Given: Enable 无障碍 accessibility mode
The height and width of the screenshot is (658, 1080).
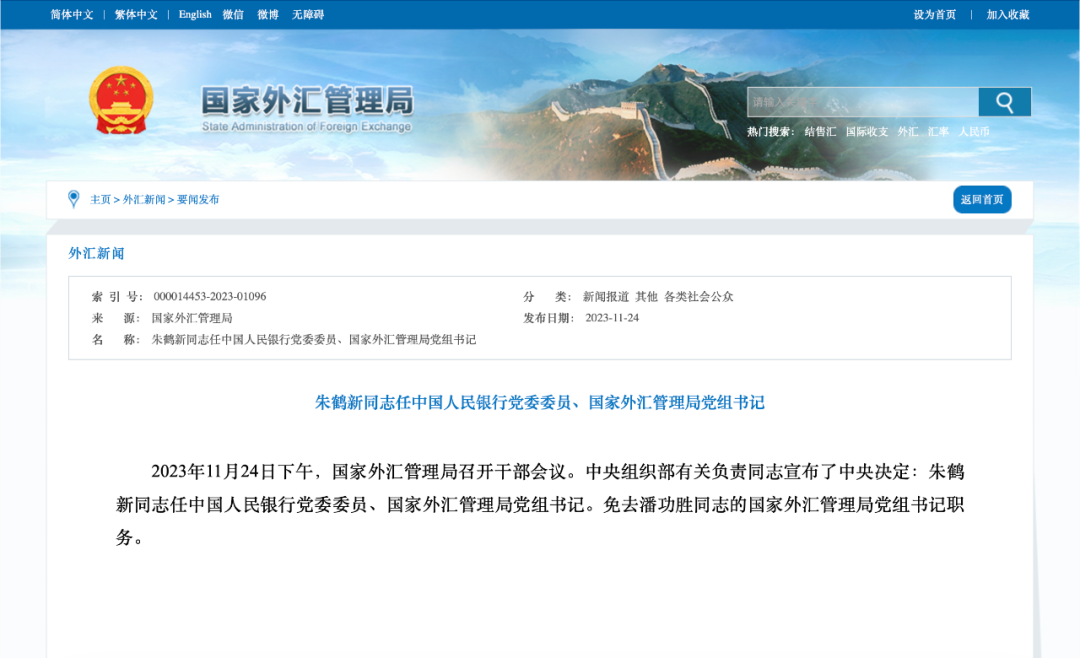Looking at the screenshot, I should coord(308,14).
